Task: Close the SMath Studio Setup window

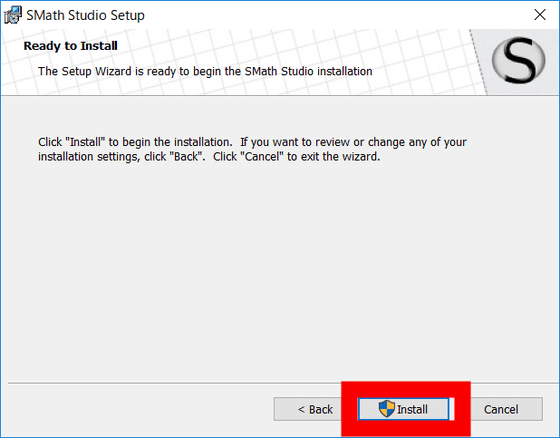Action: coord(540,15)
